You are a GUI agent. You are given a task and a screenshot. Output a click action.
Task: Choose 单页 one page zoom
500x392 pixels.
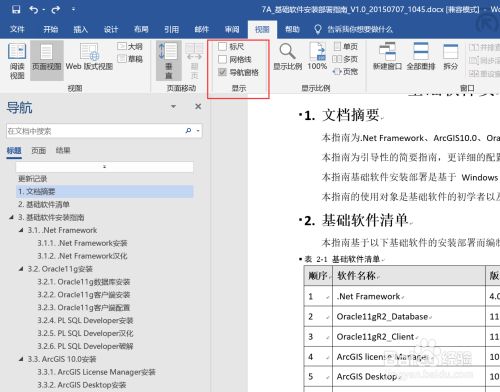click(x=346, y=46)
